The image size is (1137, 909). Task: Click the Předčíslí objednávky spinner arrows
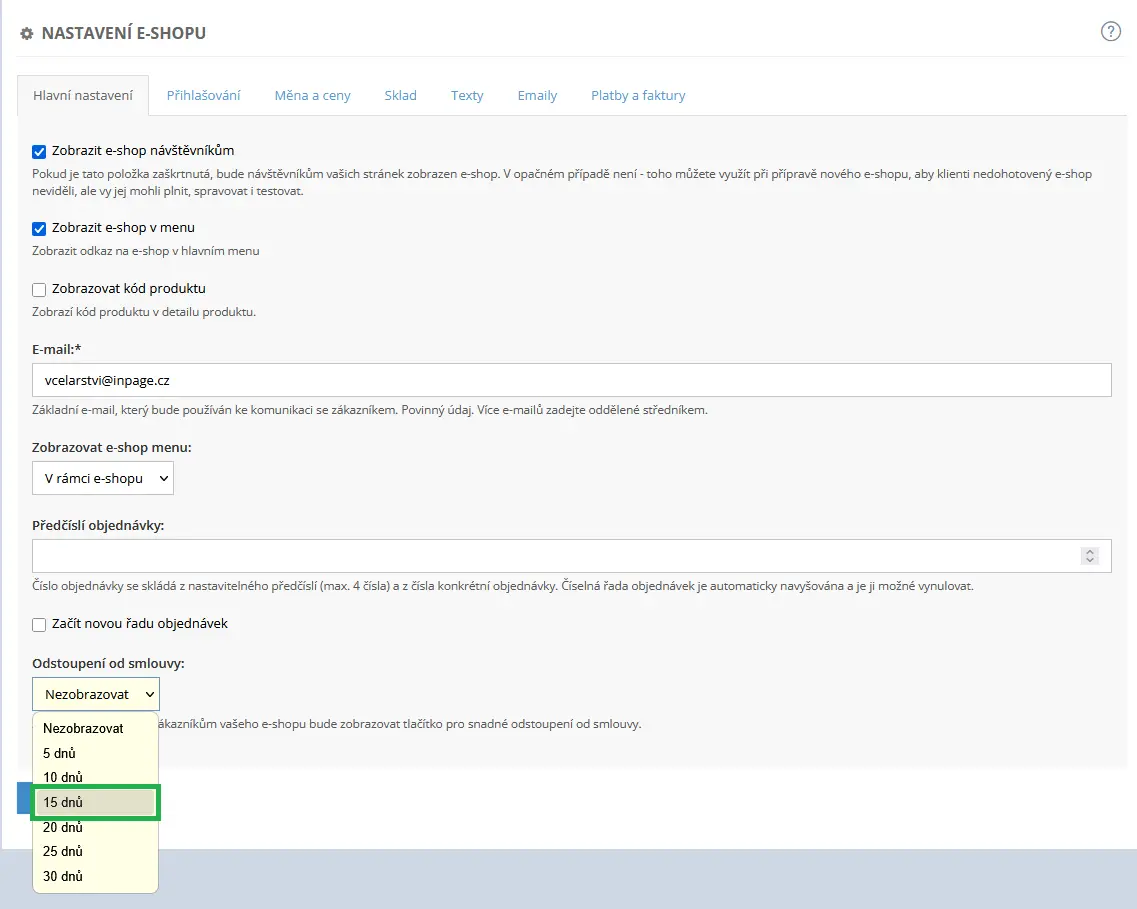click(1089, 556)
